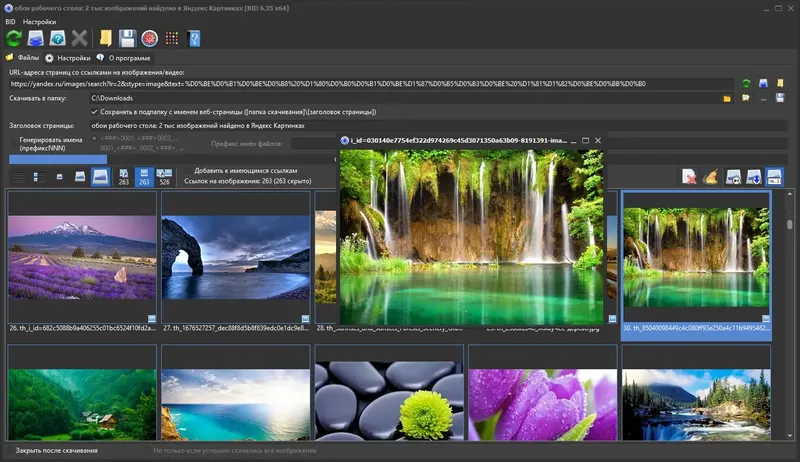Open the red gear settings icon in toolbar
This screenshot has height=462, width=800.
tap(149, 38)
